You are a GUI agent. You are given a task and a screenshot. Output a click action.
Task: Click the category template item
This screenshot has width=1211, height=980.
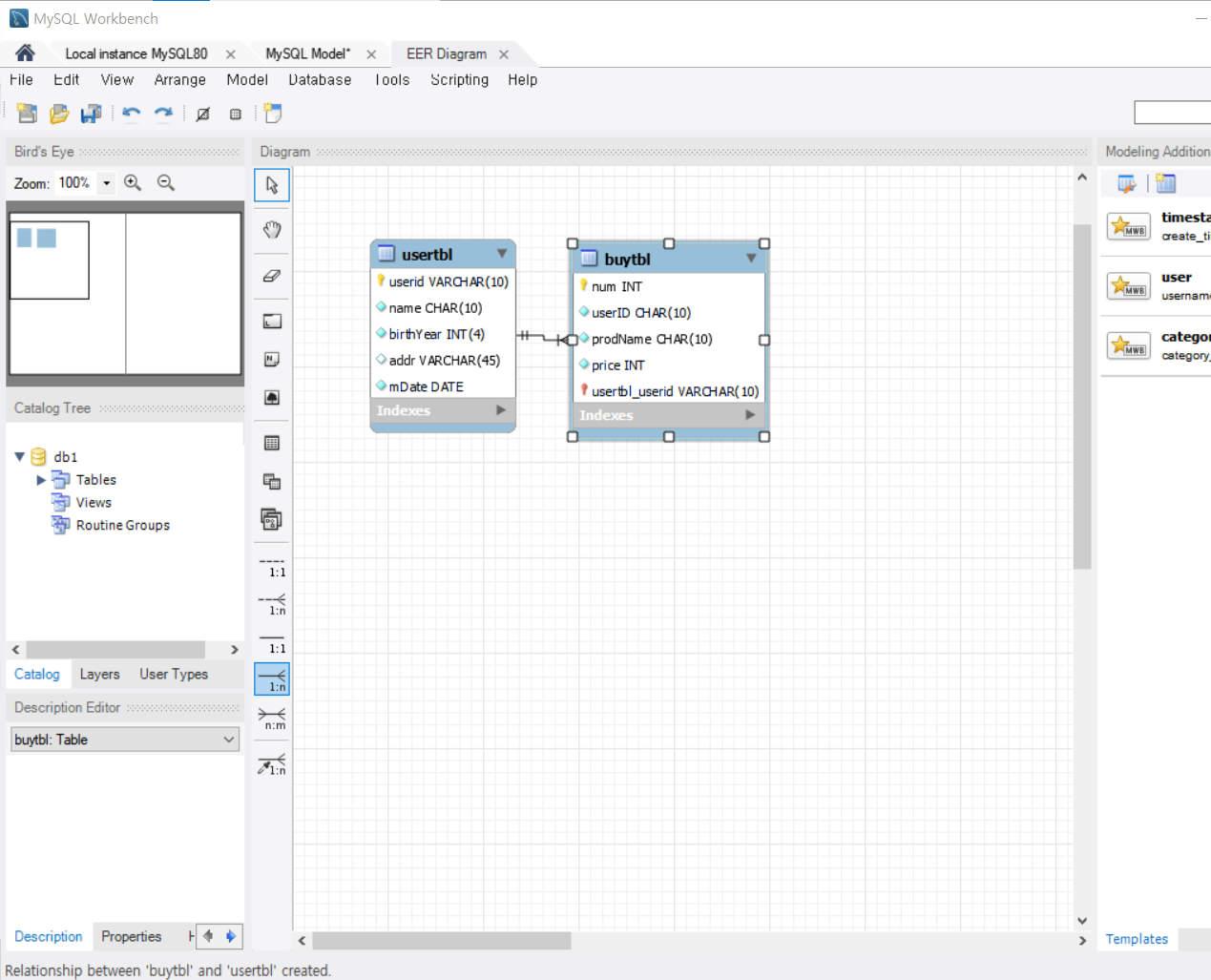1158,345
